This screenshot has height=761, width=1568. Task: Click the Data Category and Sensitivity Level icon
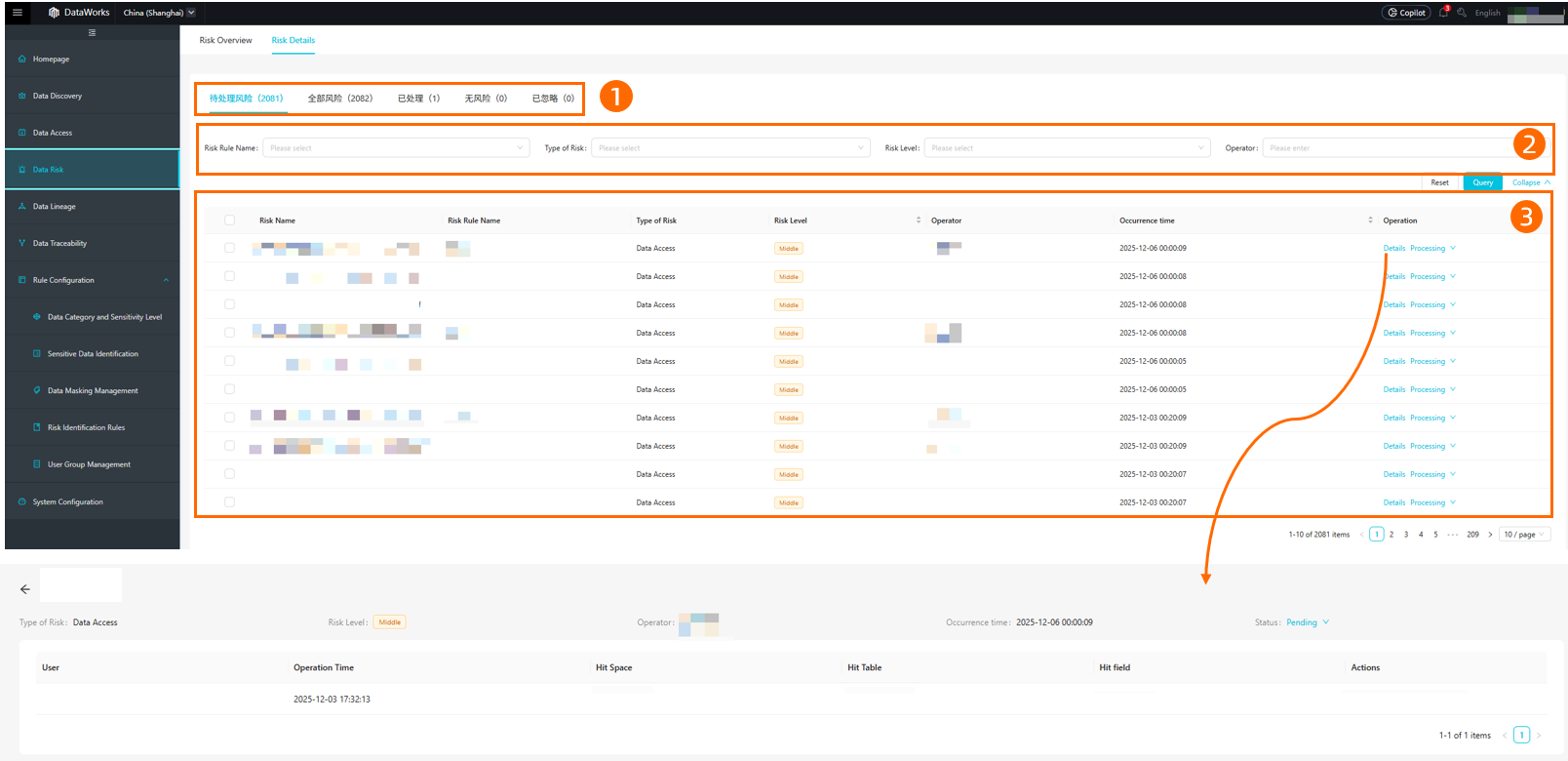[x=37, y=317]
